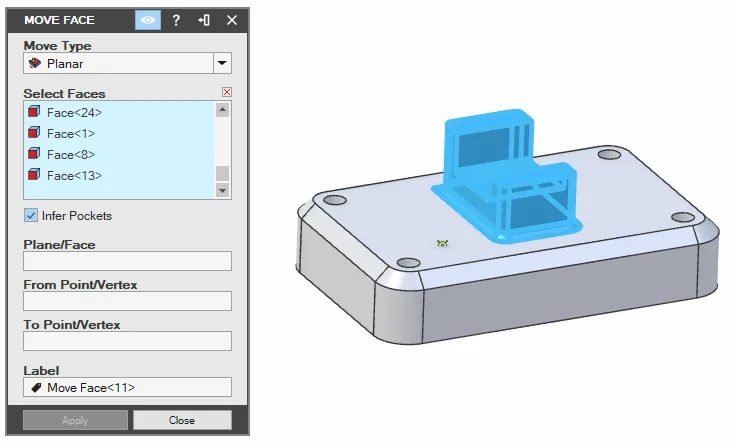Click the Label field showing Move Face<11>

coord(127,387)
